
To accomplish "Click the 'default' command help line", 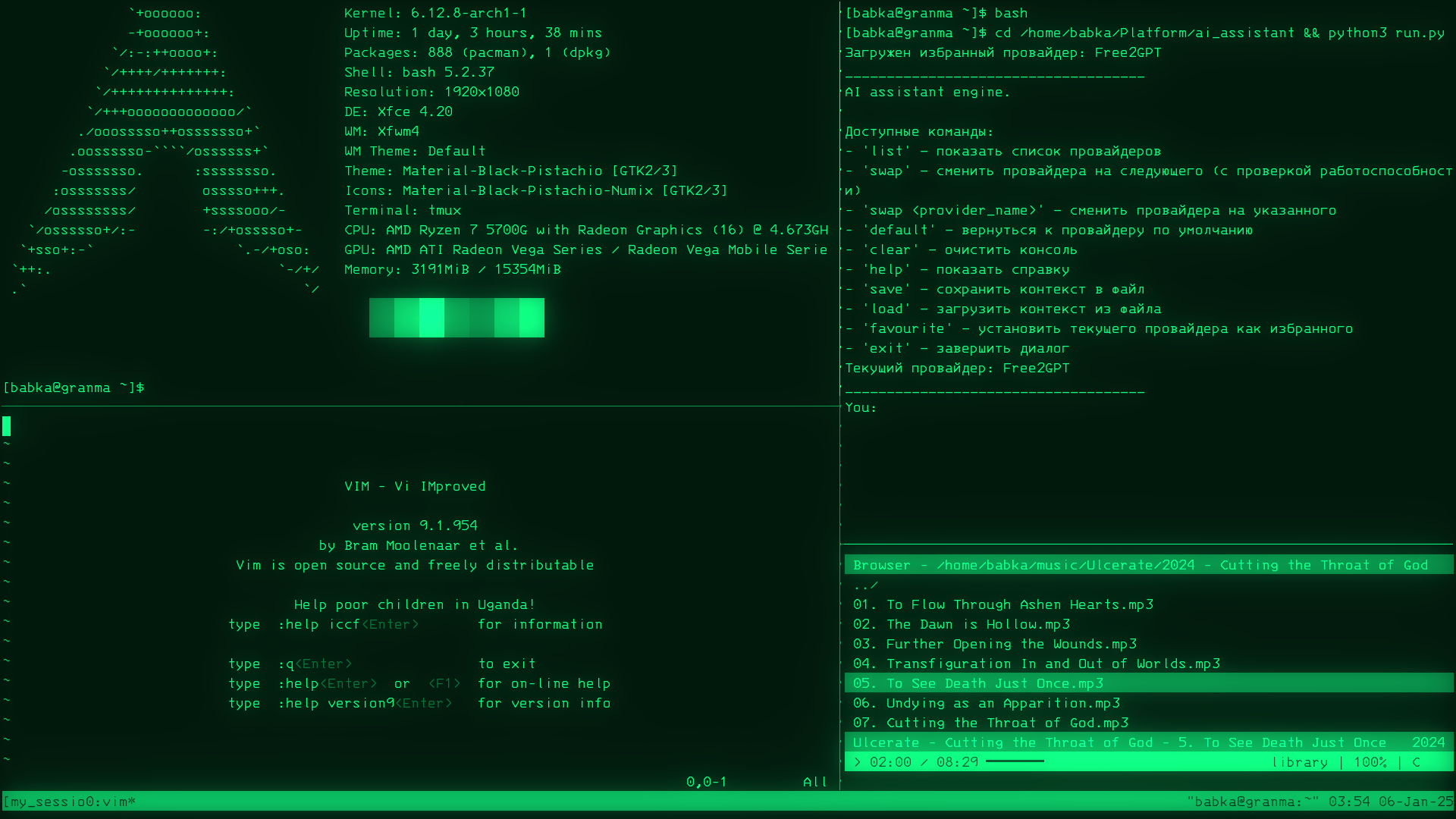I will tap(1049, 230).
